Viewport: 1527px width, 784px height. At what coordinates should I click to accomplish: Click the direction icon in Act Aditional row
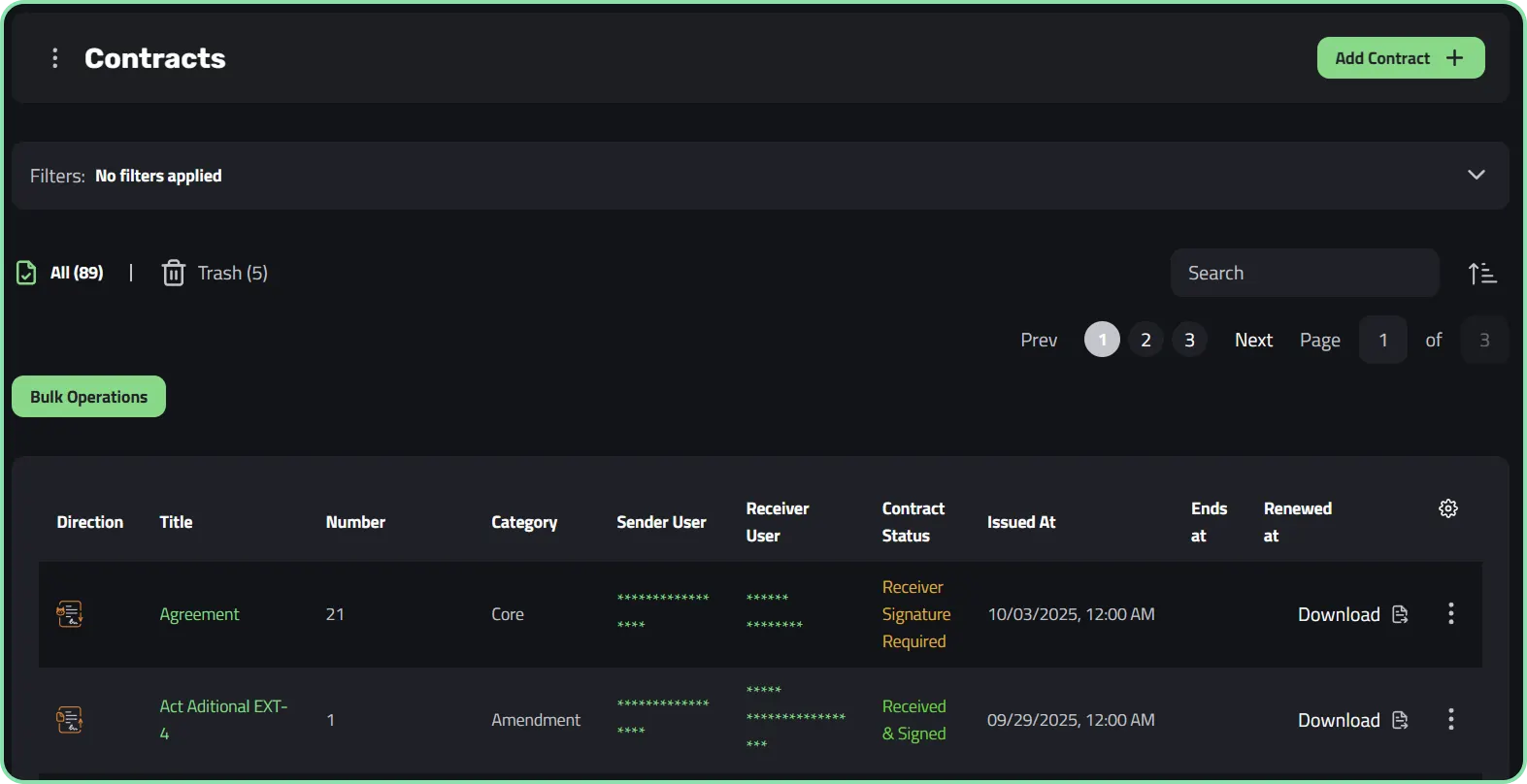click(70, 720)
